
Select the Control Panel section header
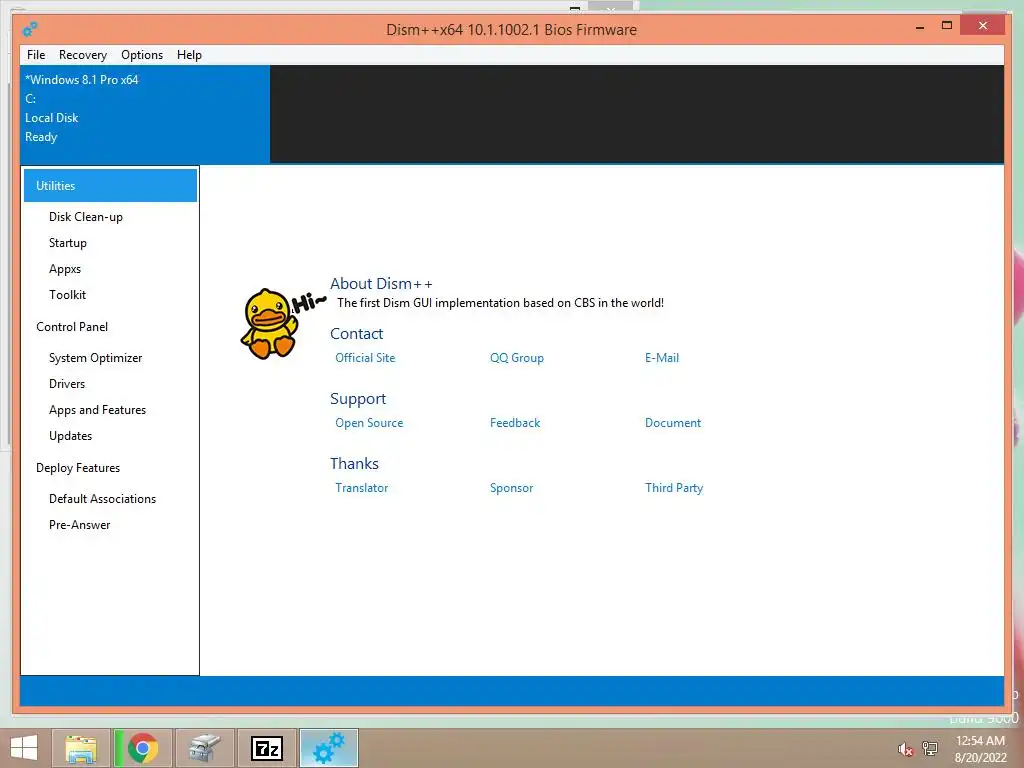pyautogui.click(x=72, y=327)
